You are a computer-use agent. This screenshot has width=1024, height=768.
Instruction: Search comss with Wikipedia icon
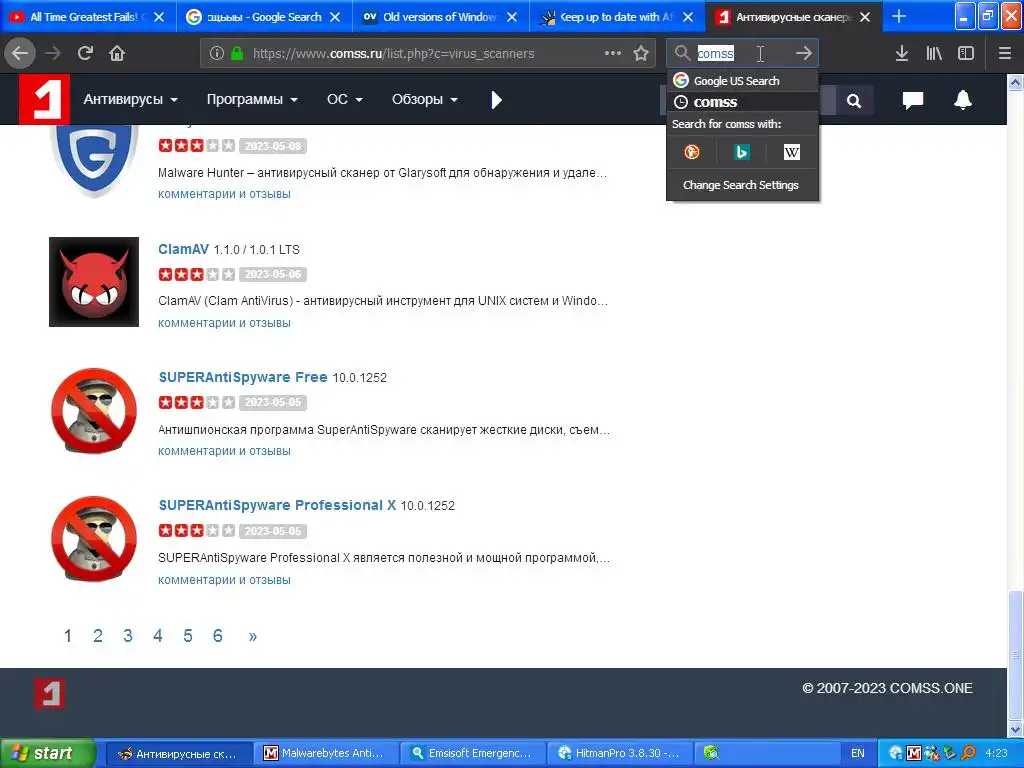pyautogui.click(x=792, y=152)
